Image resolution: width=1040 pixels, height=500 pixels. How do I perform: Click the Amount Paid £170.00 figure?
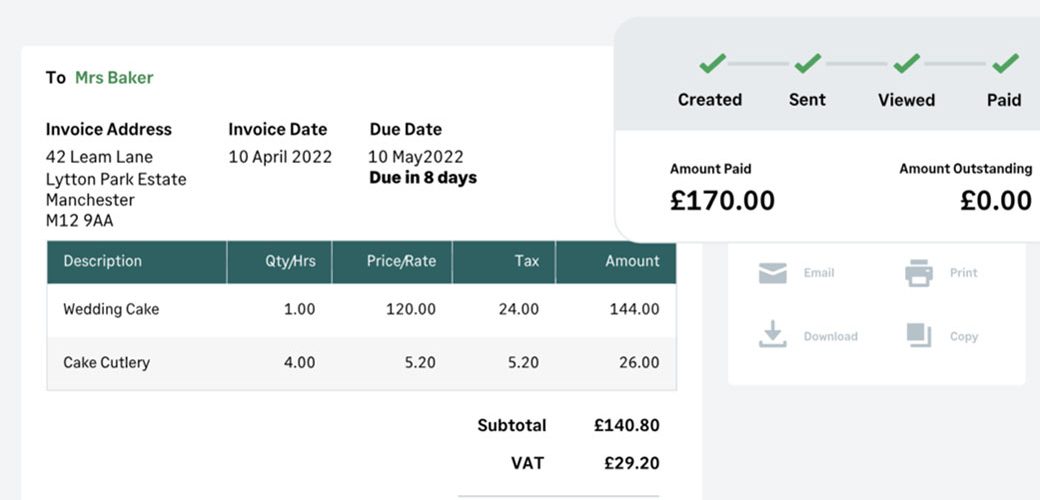722,200
